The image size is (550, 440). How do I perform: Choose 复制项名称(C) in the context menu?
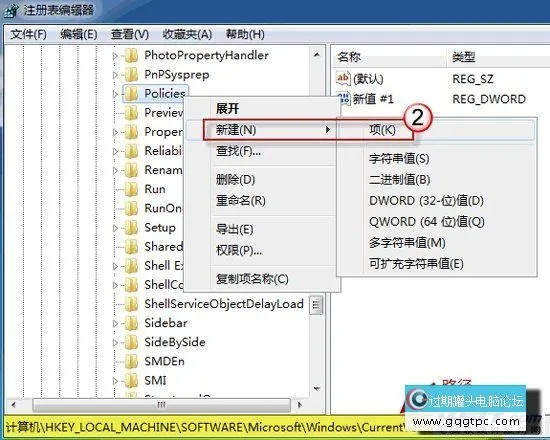pyautogui.click(x=261, y=279)
